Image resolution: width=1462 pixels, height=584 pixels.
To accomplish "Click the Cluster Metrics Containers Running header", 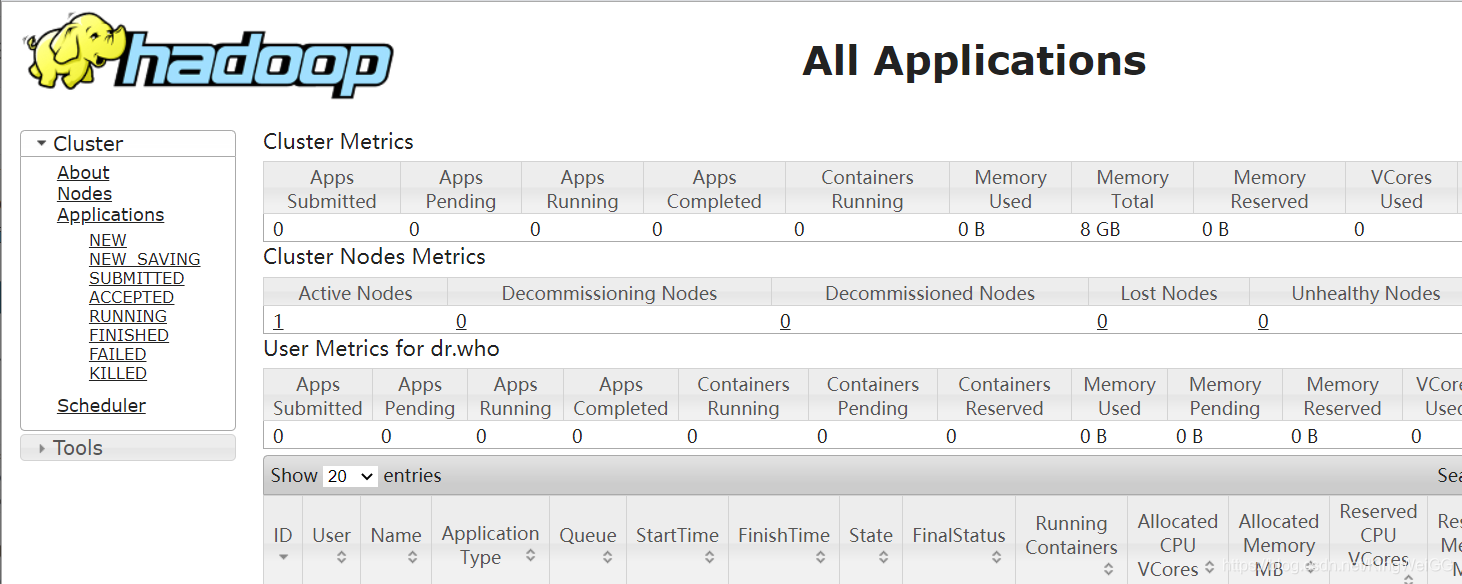I will (x=867, y=189).
